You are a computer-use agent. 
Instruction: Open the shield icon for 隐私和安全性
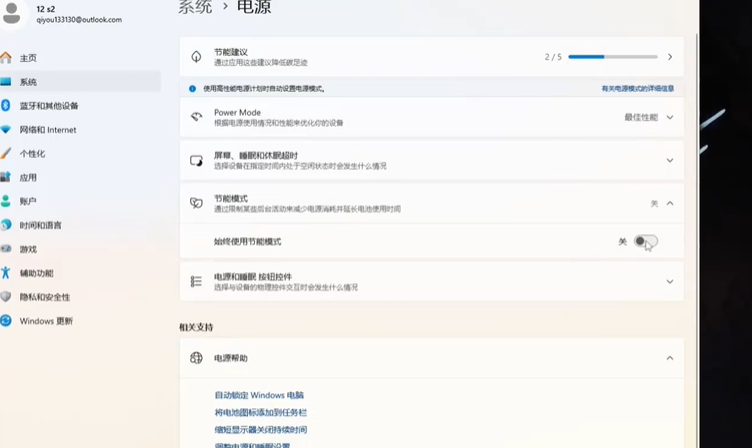[x=6, y=297]
